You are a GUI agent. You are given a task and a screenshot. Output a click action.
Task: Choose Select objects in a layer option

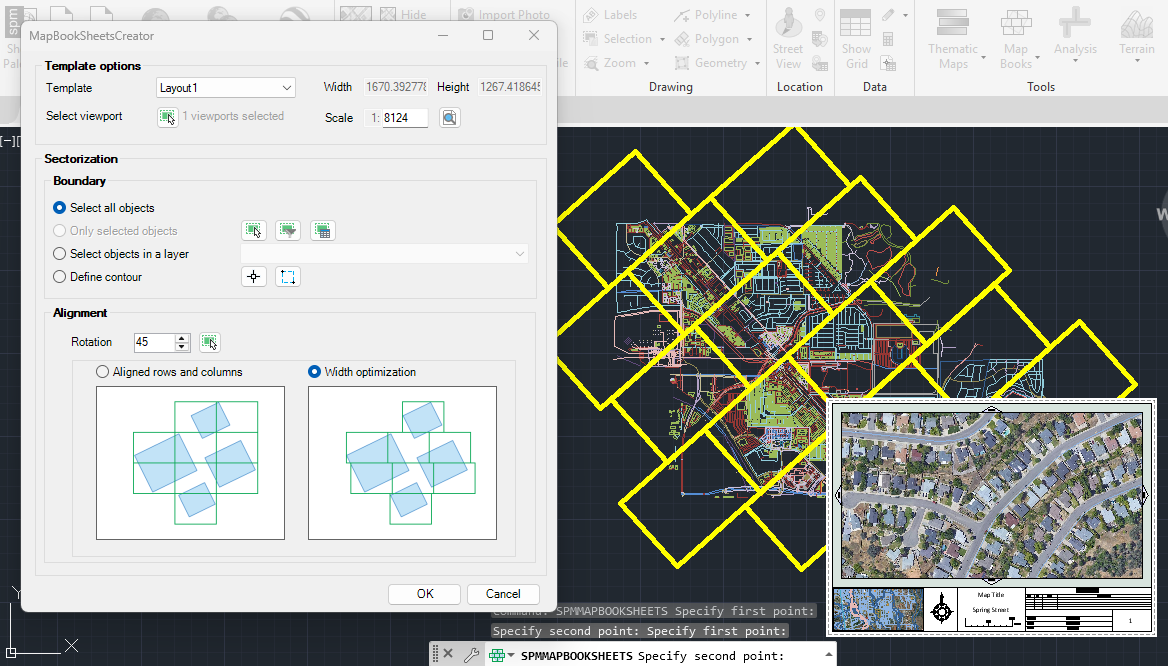[60, 254]
